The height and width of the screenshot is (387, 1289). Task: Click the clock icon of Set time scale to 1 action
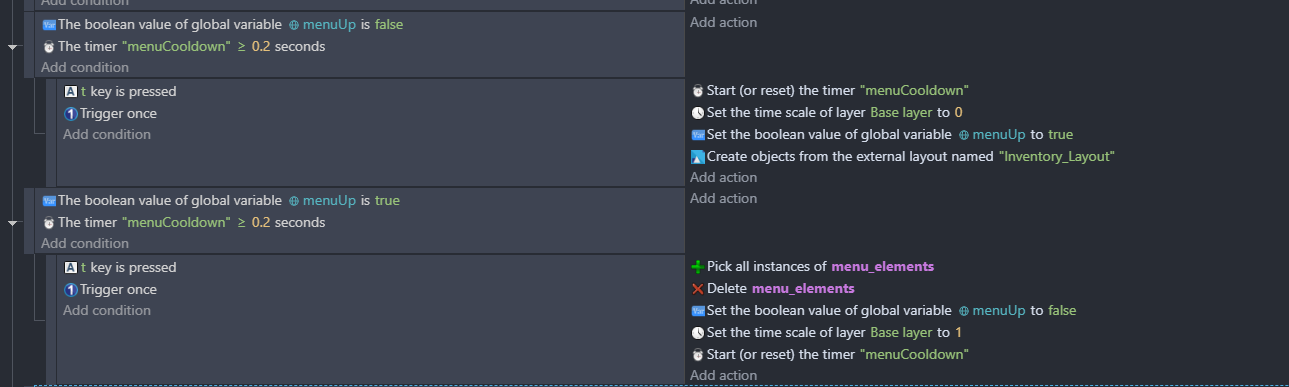pyautogui.click(x=698, y=332)
